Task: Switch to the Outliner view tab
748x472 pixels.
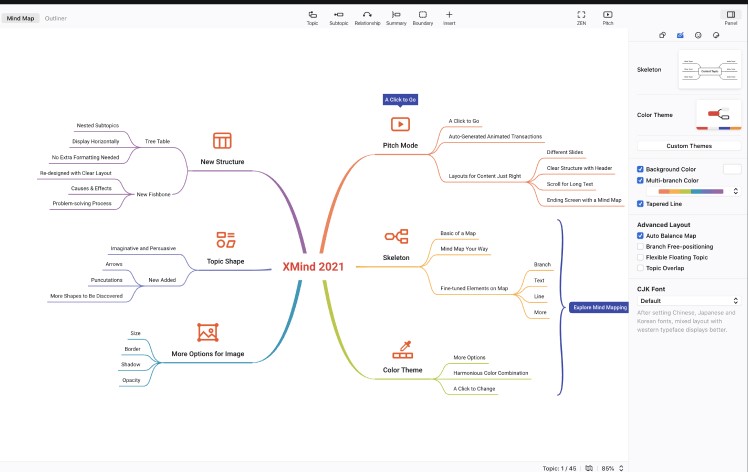Action: pos(56,18)
